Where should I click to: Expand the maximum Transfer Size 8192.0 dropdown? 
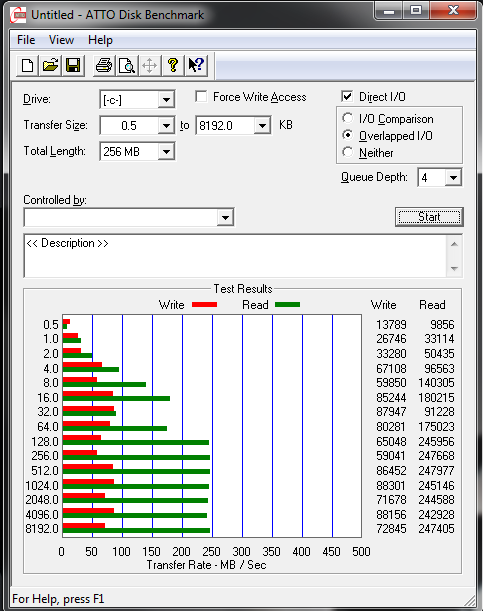262,126
